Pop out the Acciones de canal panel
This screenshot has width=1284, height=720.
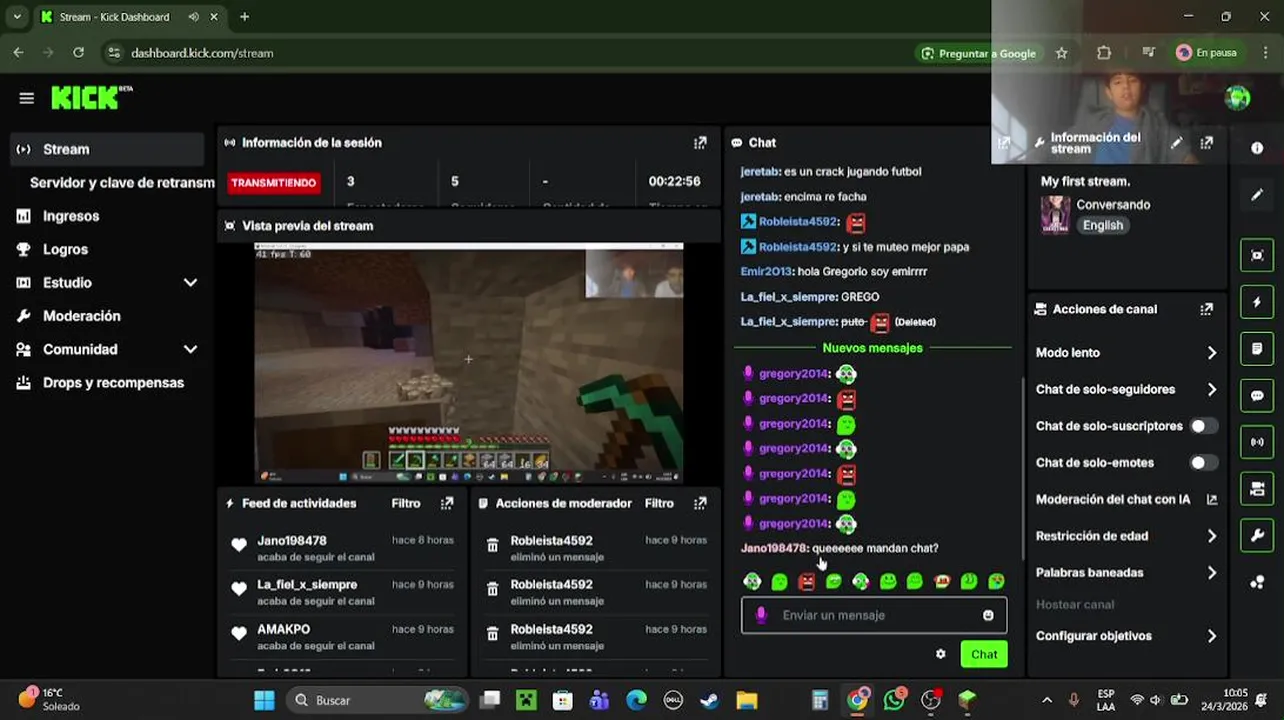pos(1207,309)
